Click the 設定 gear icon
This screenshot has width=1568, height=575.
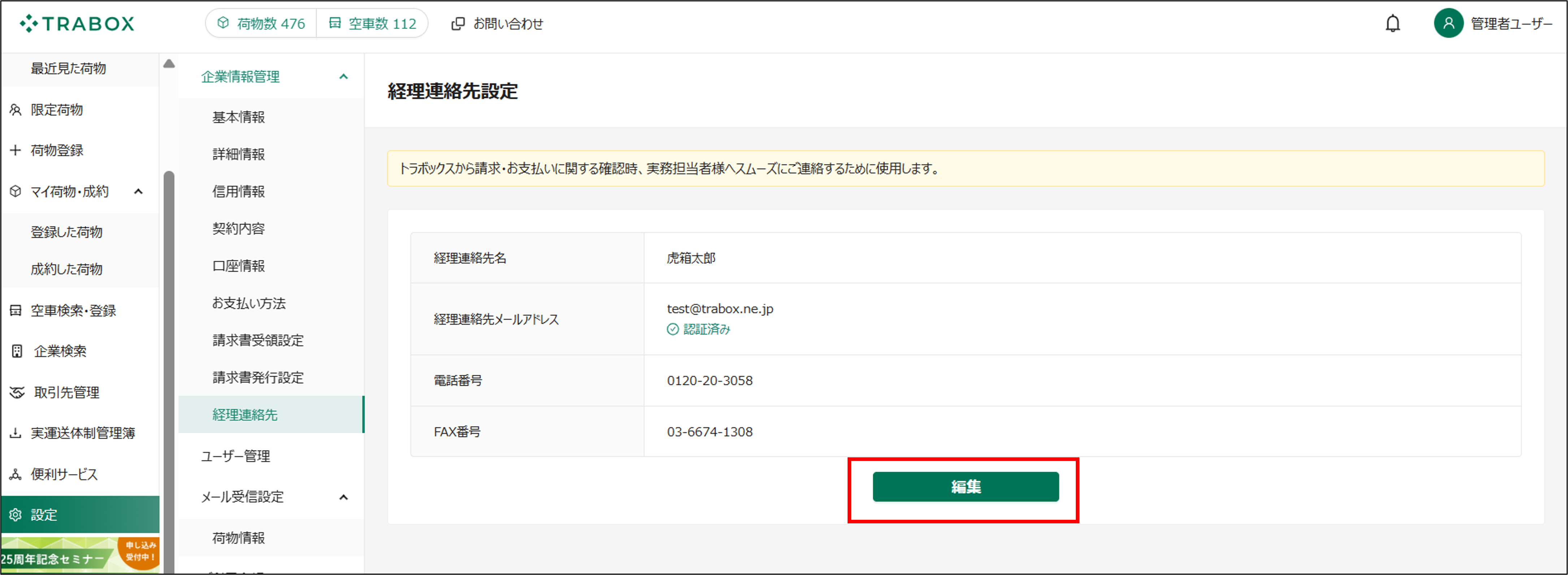click(x=15, y=515)
